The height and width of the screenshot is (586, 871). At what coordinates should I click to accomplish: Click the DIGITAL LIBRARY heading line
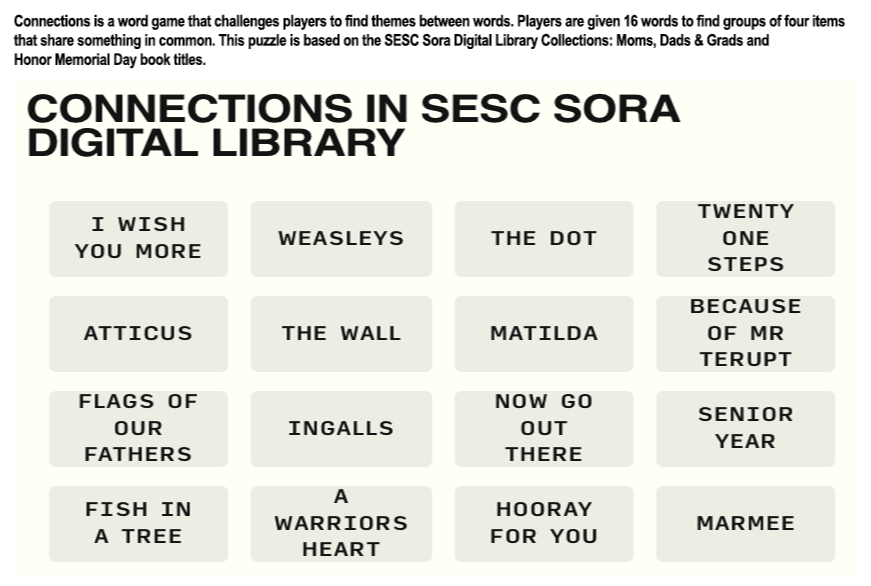216,143
